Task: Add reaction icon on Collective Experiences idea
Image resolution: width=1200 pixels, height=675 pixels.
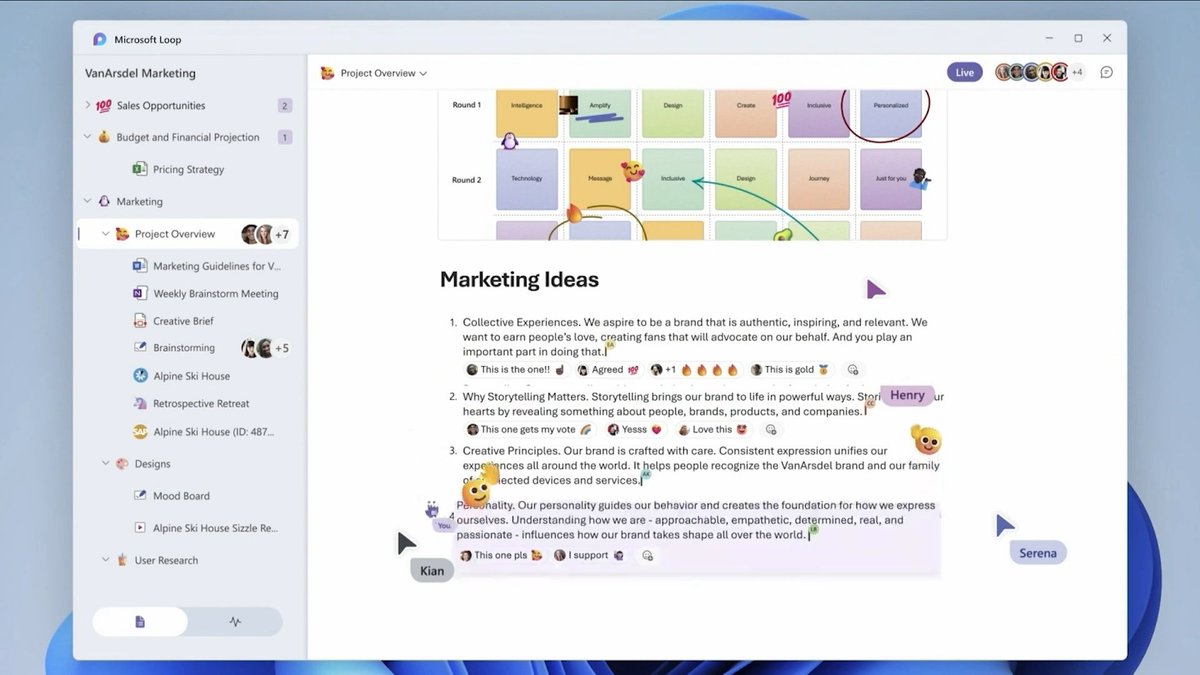Action: click(853, 370)
